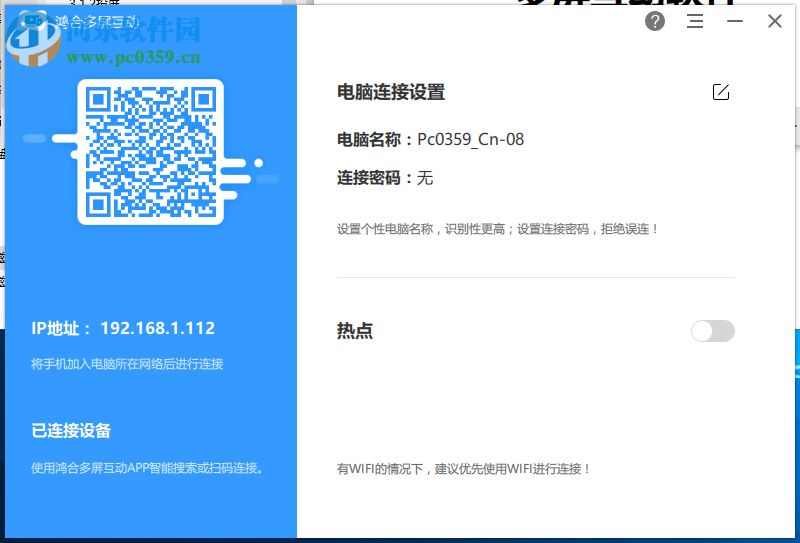This screenshot has width=800, height=543.
Task: Open the help question mark icon
Action: [655, 21]
